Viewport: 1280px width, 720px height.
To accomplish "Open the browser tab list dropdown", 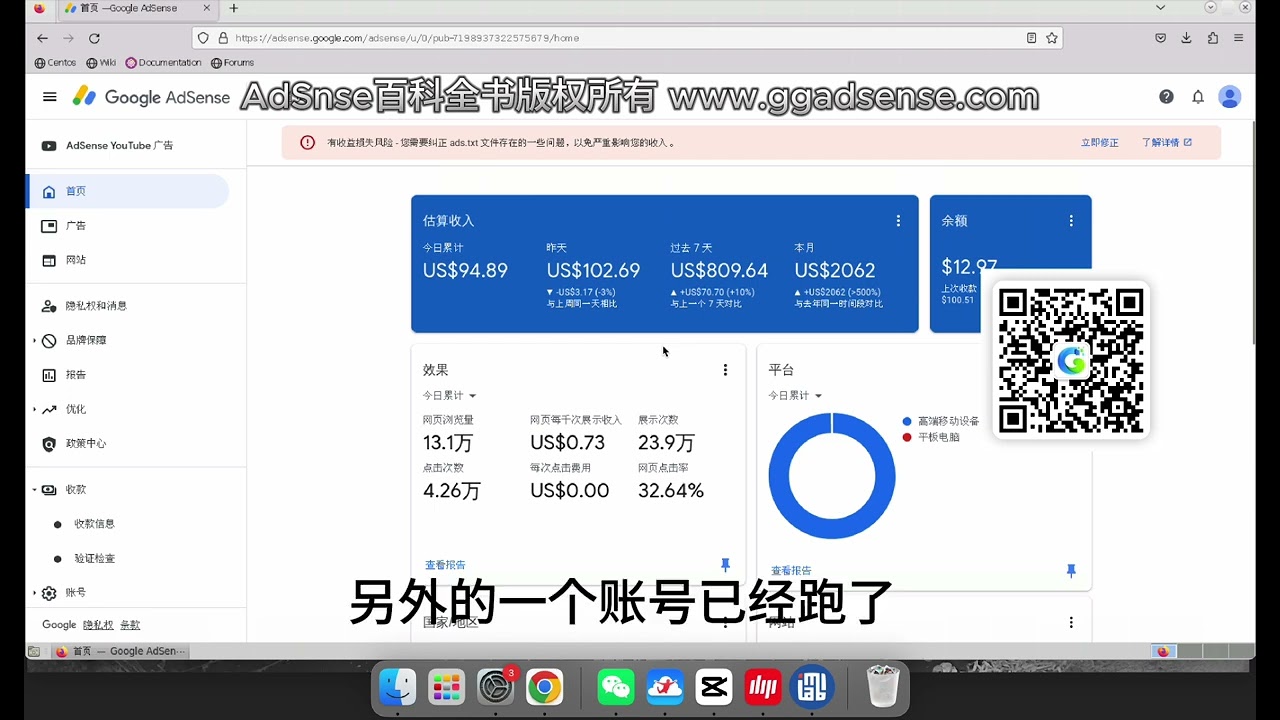I will (x=1160, y=8).
